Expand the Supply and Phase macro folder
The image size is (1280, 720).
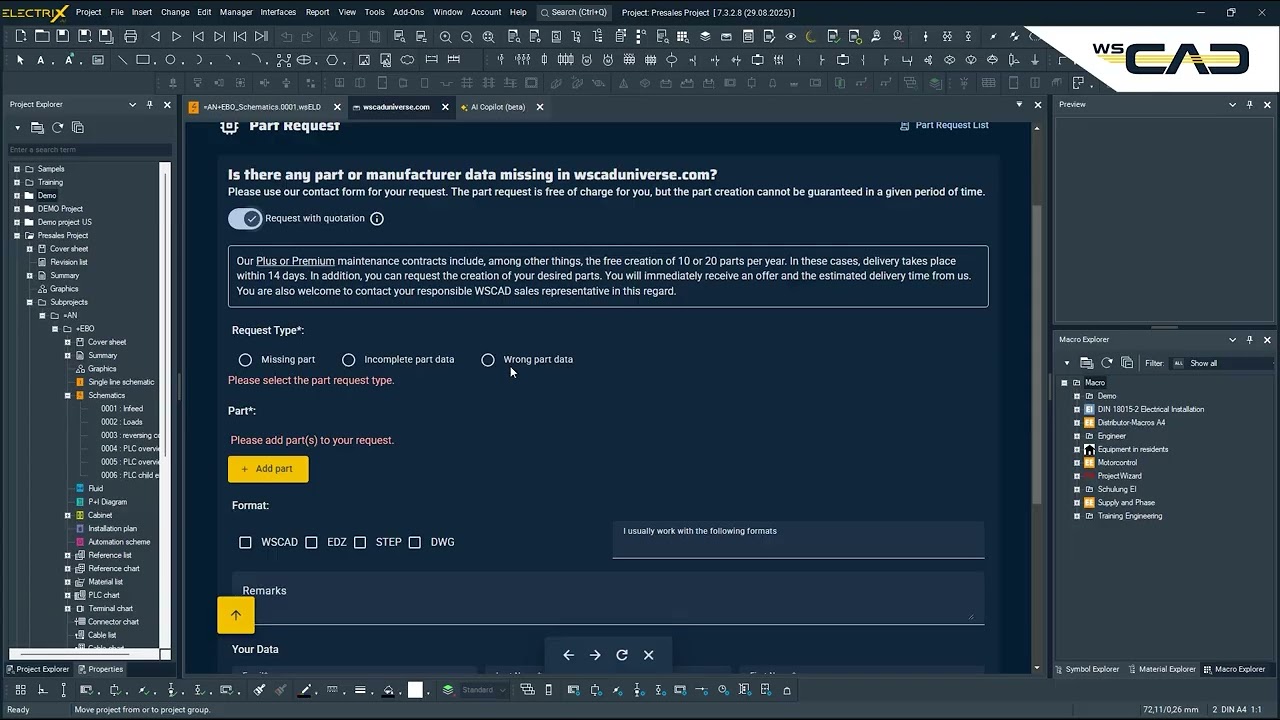(1077, 503)
